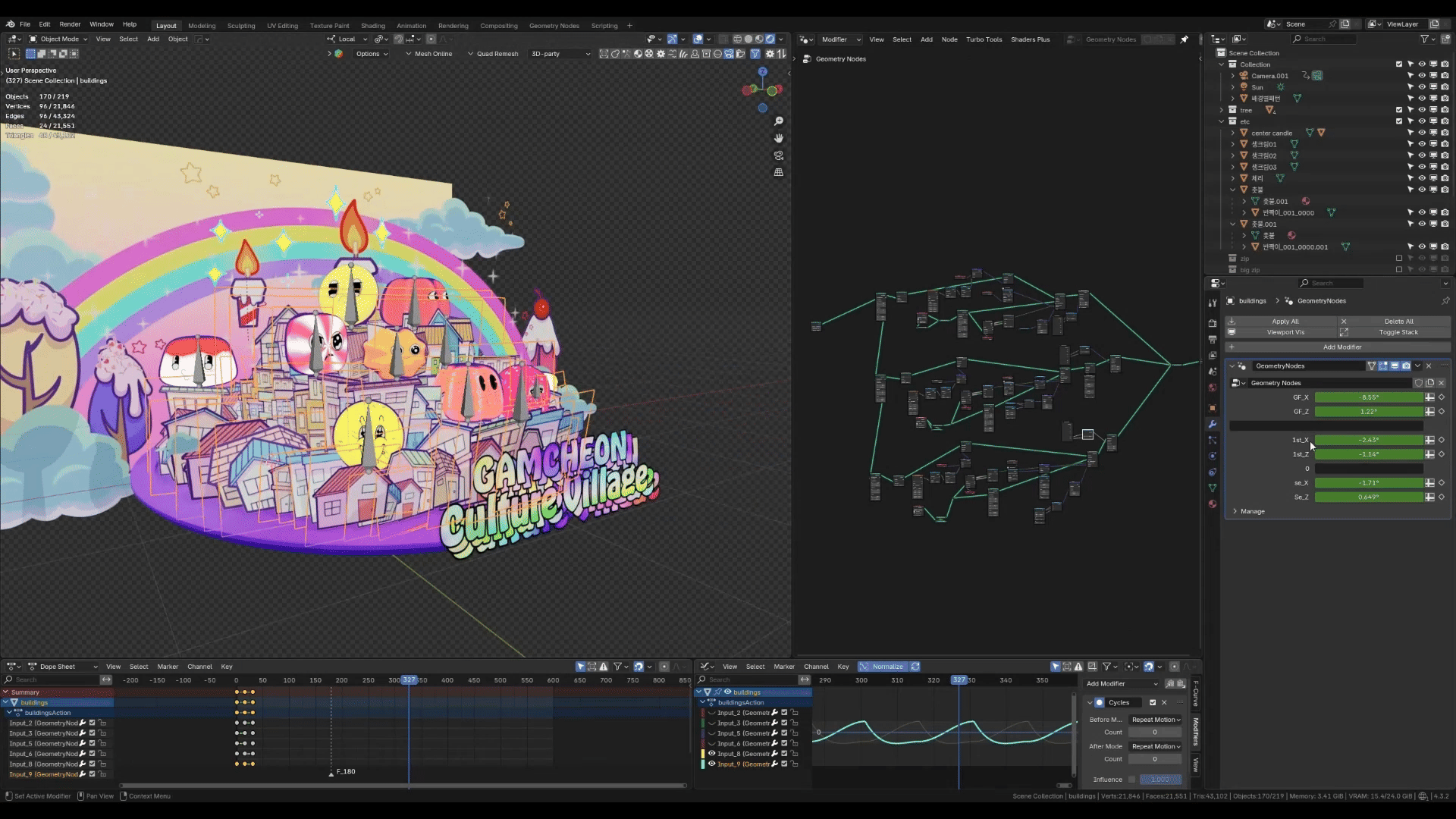The image size is (1456, 819).
Task: Open the outliner filter funnel icon
Action: click(x=1425, y=39)
